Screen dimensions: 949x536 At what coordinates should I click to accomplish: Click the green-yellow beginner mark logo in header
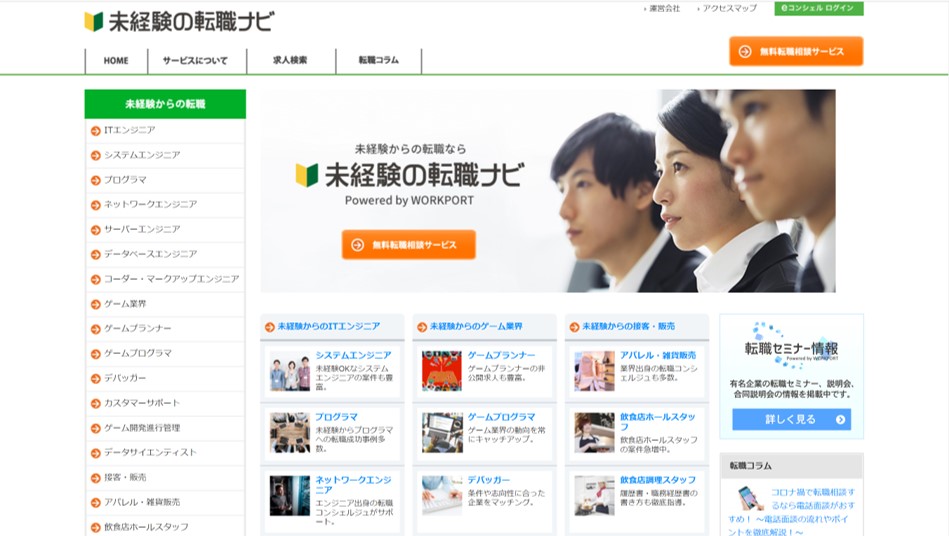point(94,22)
